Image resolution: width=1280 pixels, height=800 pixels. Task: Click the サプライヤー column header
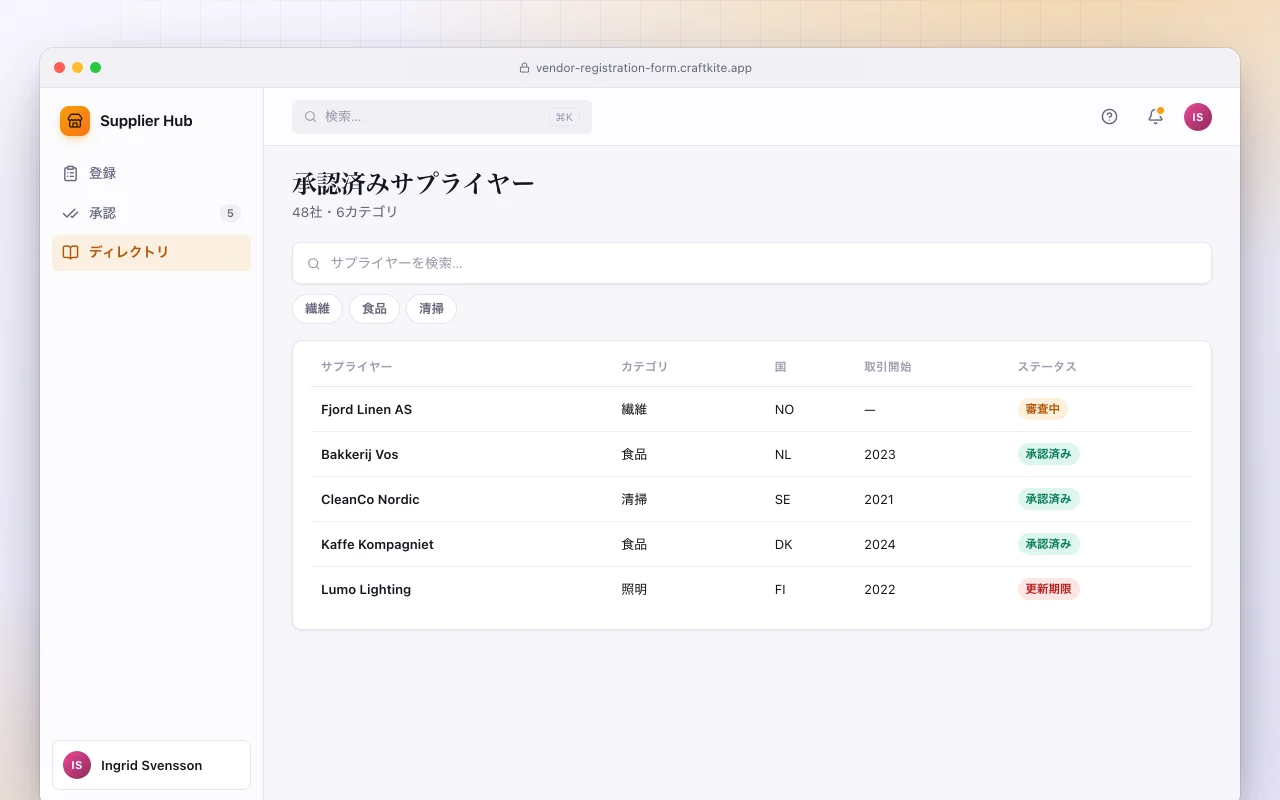[357, 367]
